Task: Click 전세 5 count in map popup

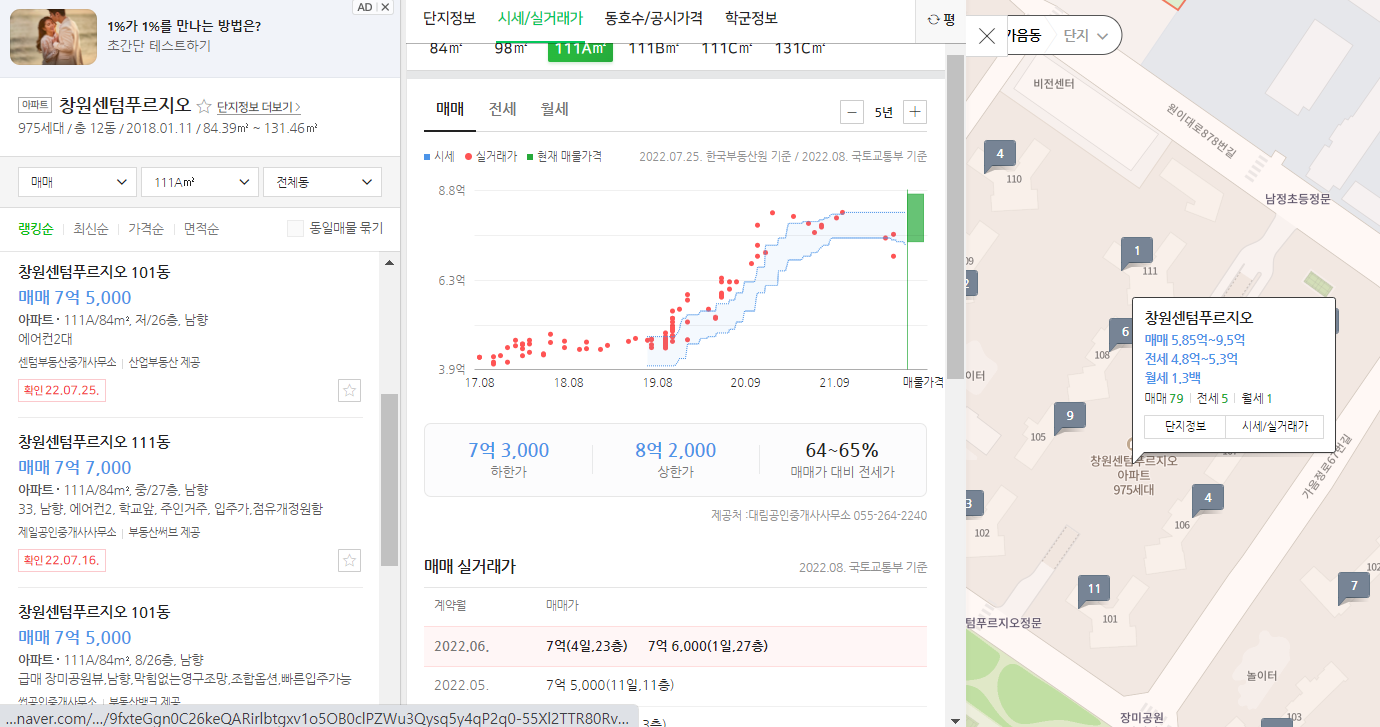Action: [1211, 398]
